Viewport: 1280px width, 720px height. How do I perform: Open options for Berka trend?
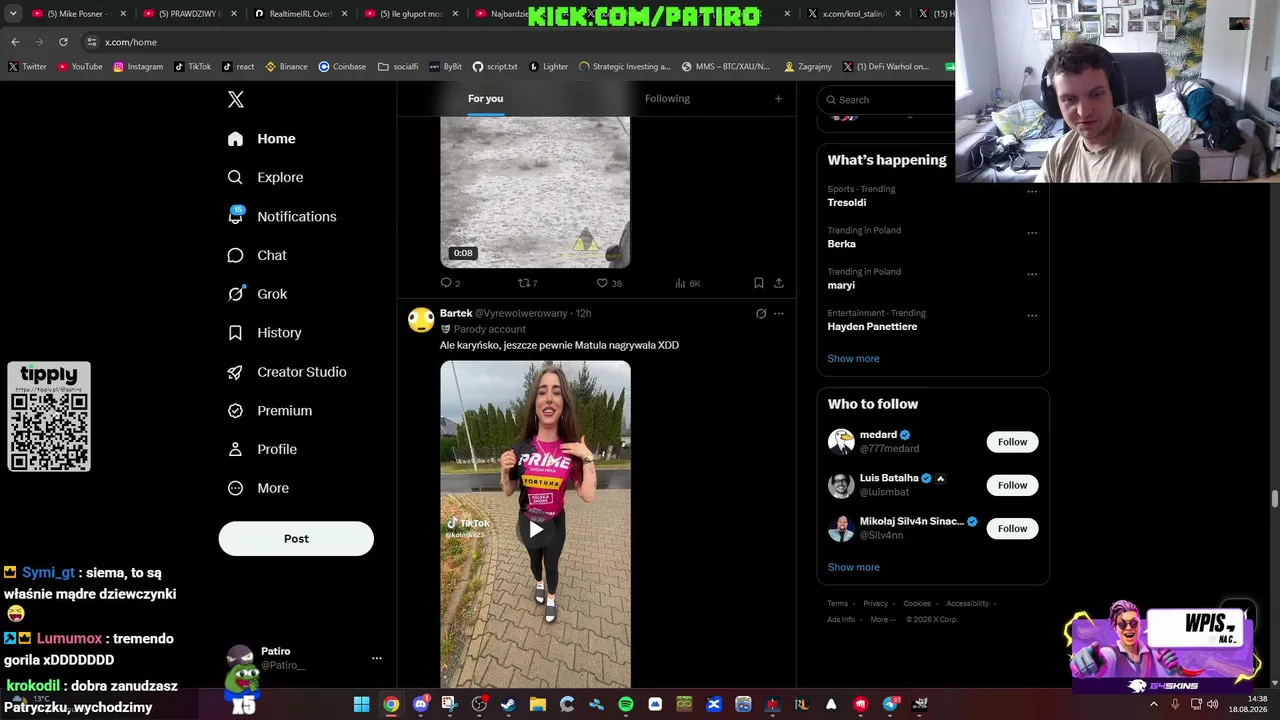click(x=1032, y=233)
